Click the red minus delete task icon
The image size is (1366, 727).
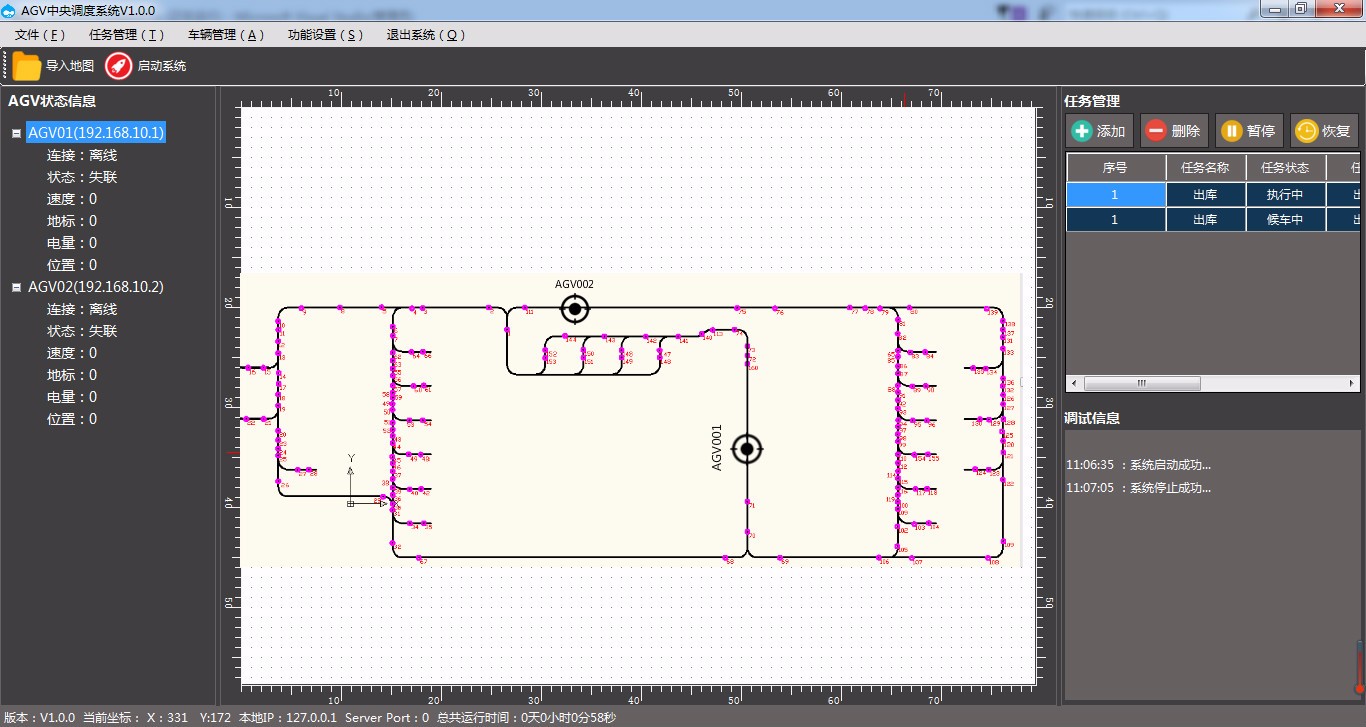coord(1156,131)
